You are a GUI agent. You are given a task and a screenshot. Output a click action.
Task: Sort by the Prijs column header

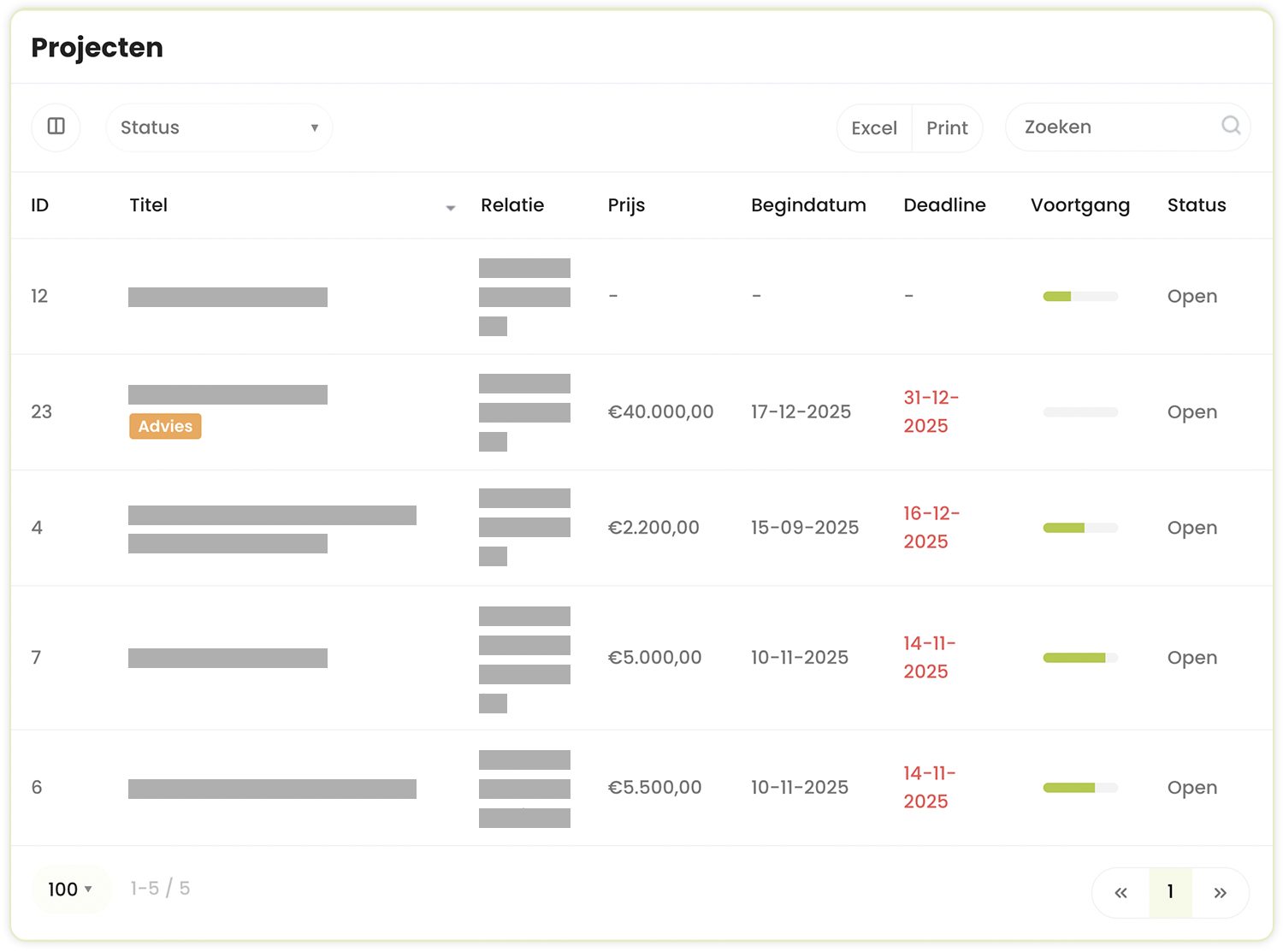point(626,205)
